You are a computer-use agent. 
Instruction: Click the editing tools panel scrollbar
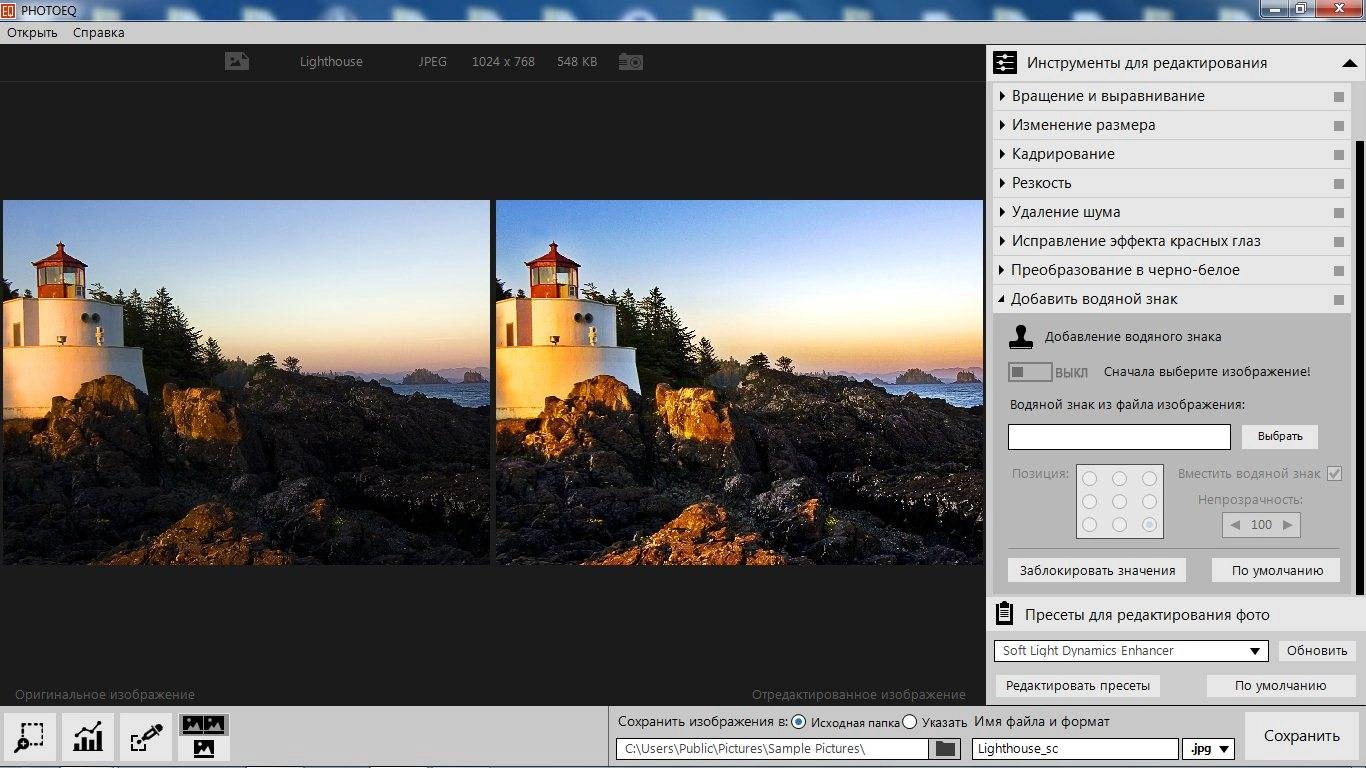(x=1359, y=370)
